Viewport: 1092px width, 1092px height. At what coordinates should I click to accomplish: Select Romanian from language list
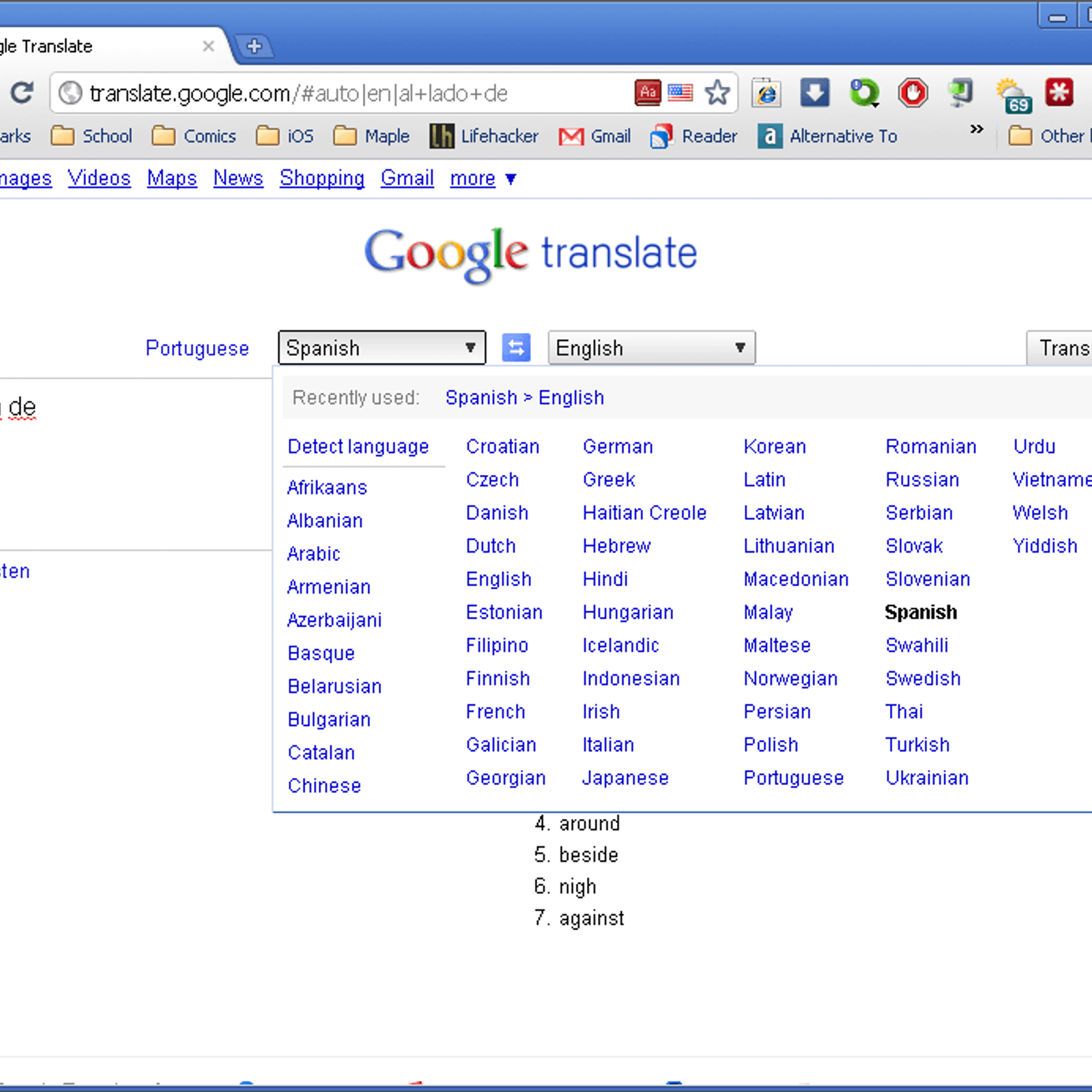click(931, 446)
